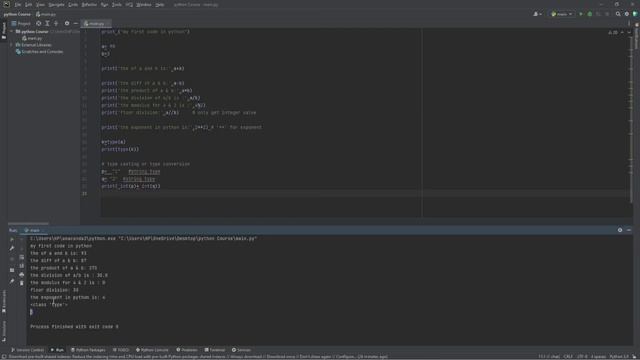
Task: Collapse the python Course project folder
Action: [12, 31]
